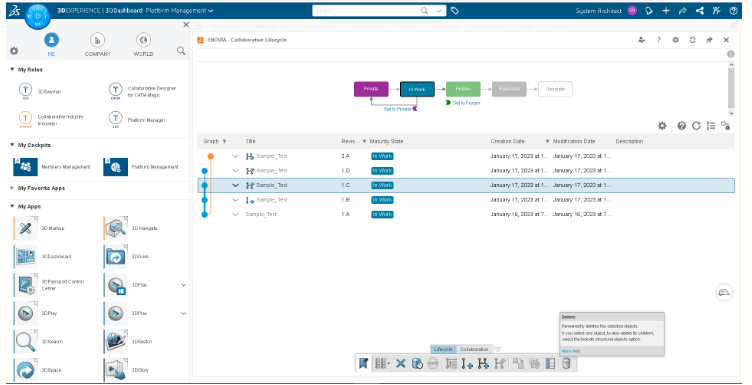Image resolution: width=752 pixels, height=385 pixels.
Task: Switch to the Lifecycle tab
Action: [x=443, y=349]
